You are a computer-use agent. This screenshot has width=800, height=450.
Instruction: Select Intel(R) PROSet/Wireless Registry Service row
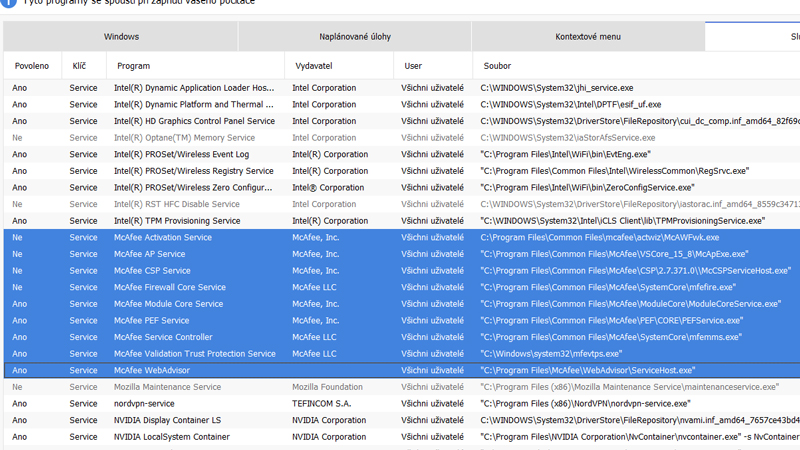click(x=402, y=171)
